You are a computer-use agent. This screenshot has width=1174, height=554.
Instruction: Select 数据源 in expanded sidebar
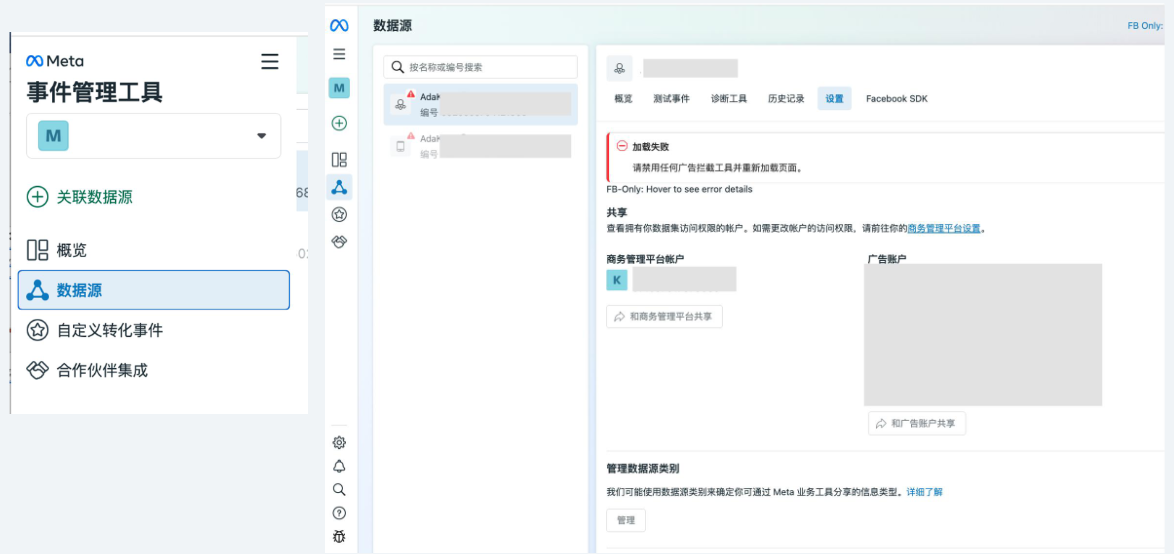[x=153, y=290]
